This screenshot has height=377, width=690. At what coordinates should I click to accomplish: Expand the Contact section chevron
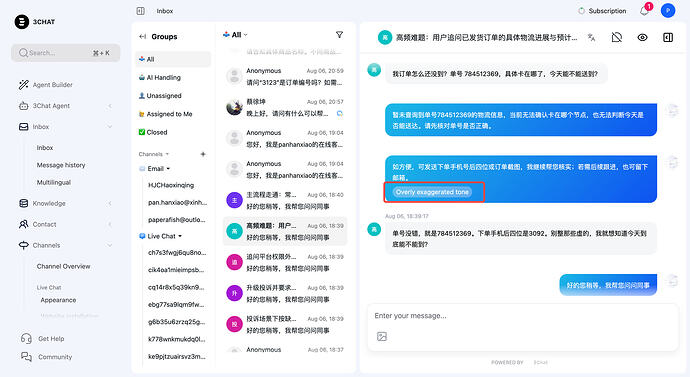coord(110,224)
